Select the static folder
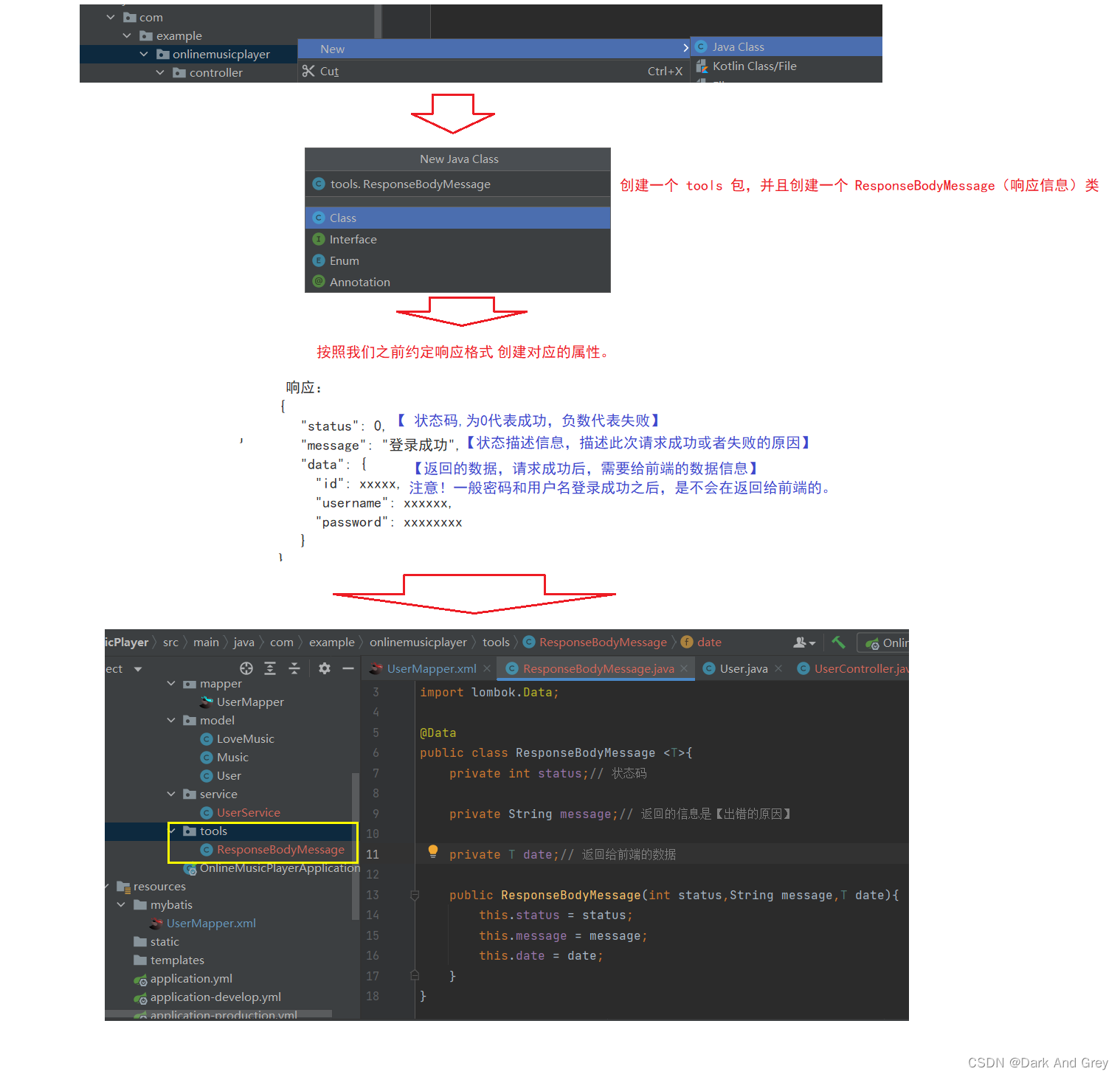This screenshot has height=1077, width=1120. point(156,942)
